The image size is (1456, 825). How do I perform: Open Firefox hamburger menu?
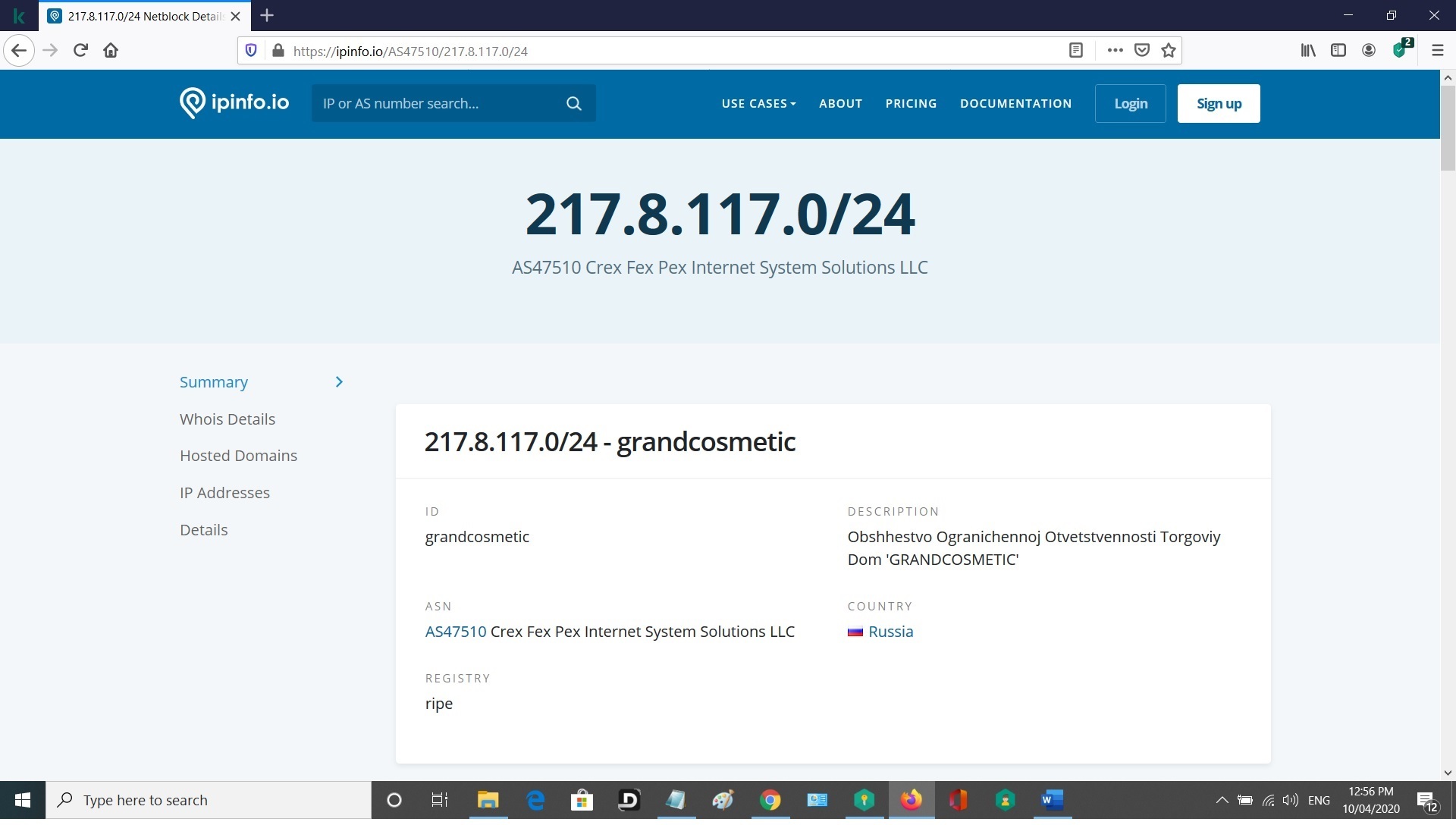(1437, 51)
